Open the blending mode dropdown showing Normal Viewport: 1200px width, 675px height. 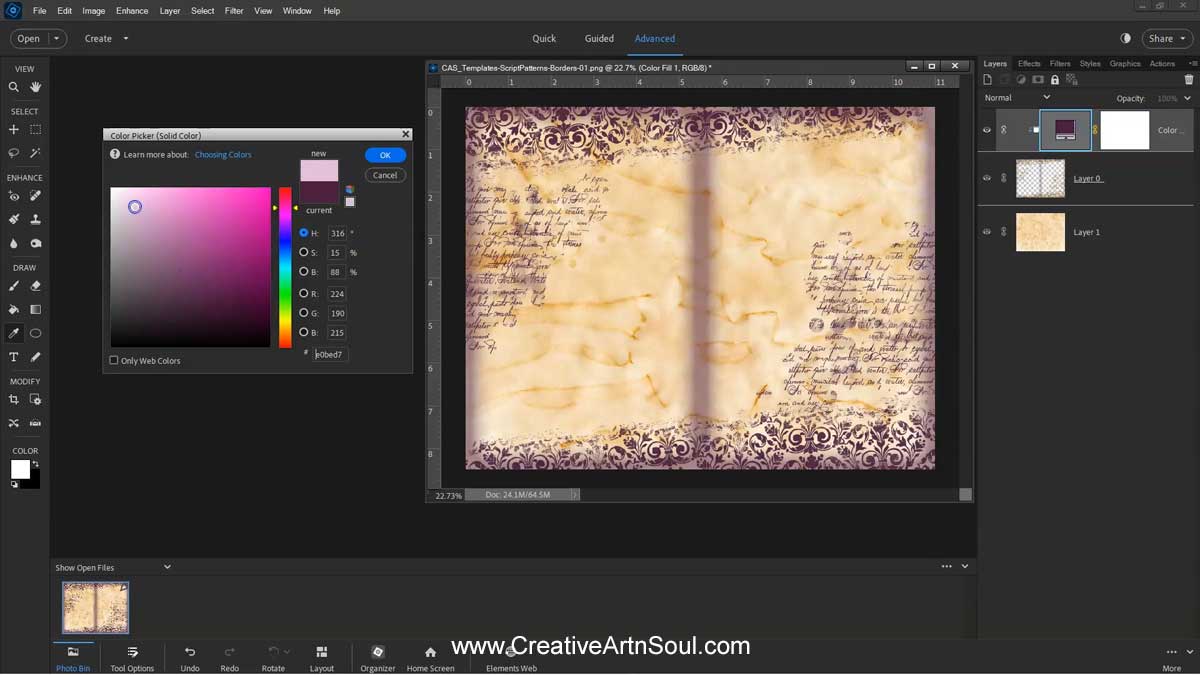coord(1020,97)
